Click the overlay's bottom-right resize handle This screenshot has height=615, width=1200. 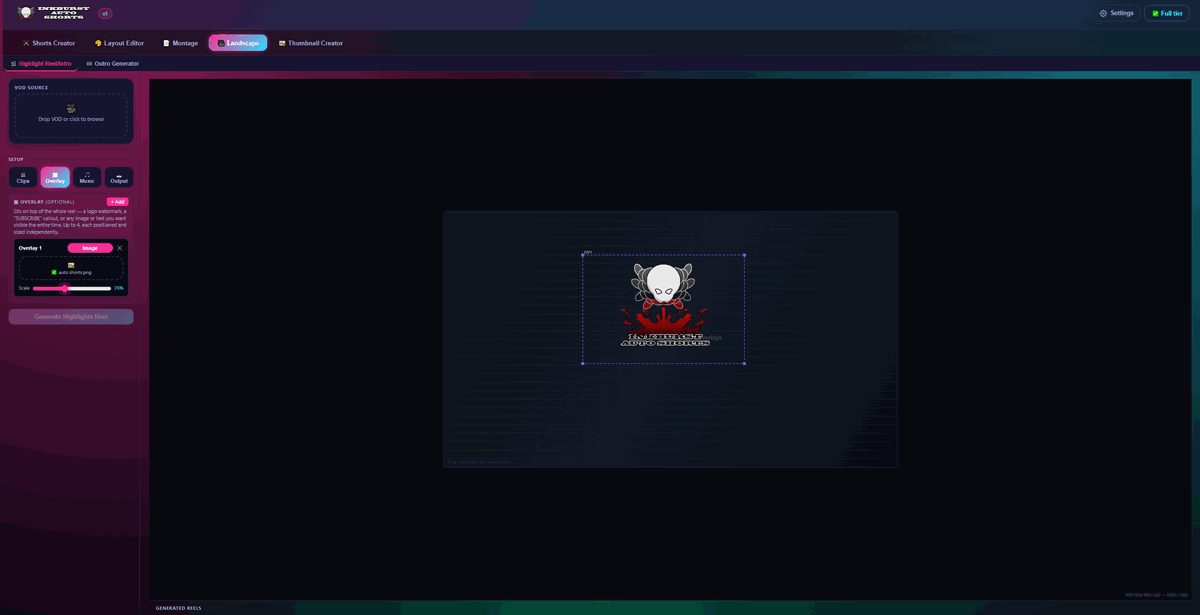click(x=745, y=364)
